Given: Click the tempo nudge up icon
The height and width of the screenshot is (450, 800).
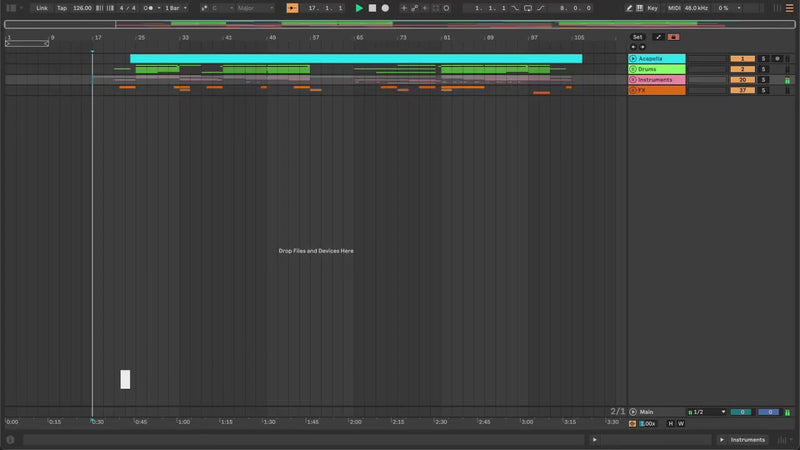Looking at the screenshot, I should [x=110, y=8].
